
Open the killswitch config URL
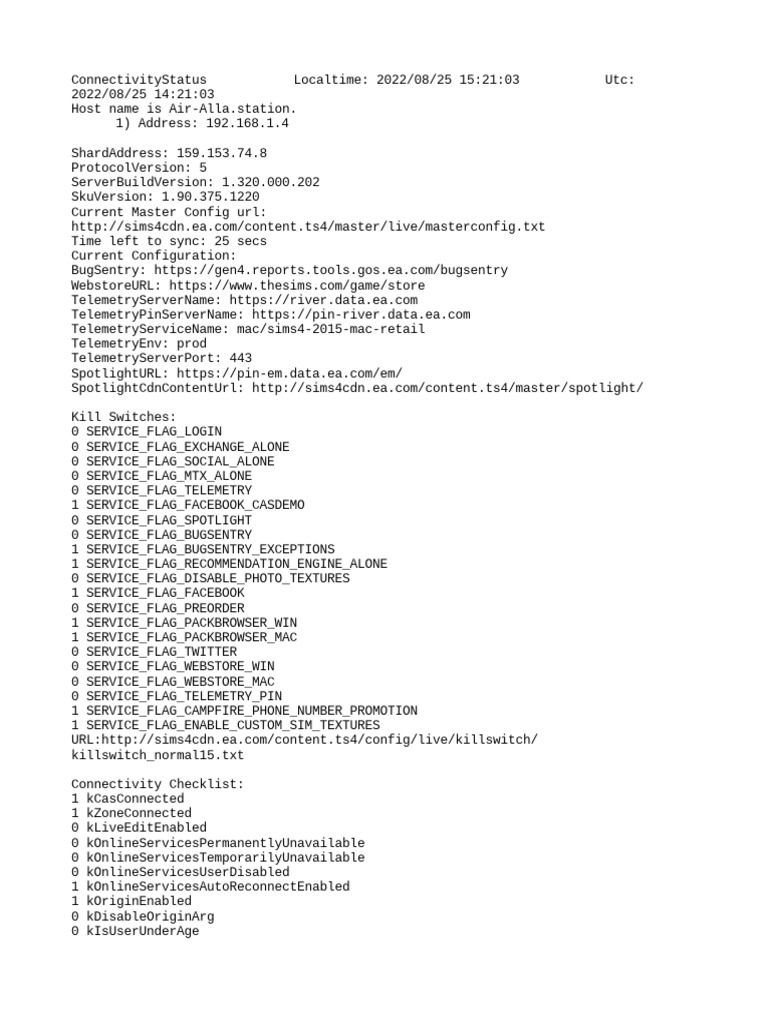pos(304,747)
